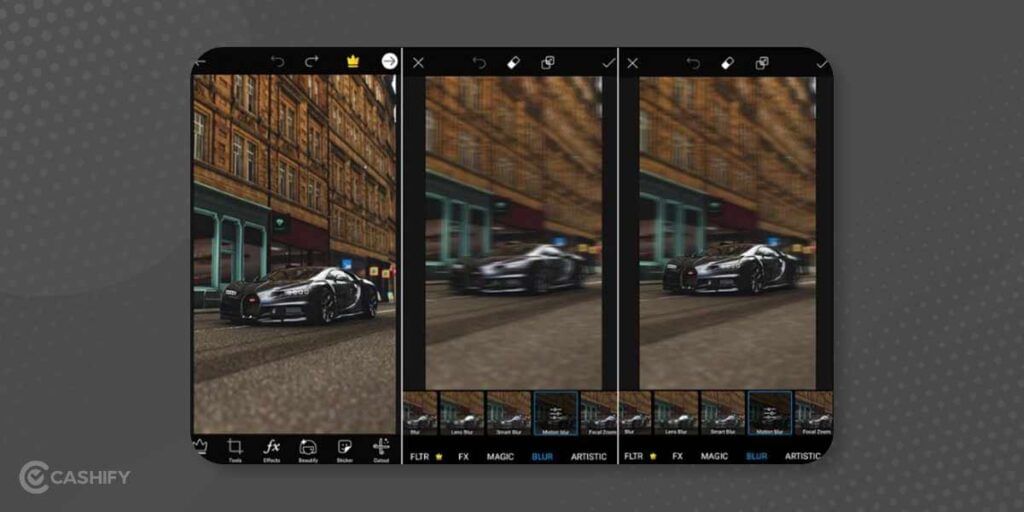The width and height of the screenshot is (1024, 512).
Task: Tap the layers blend icon in the middle screen
Action: pos(548,63)
